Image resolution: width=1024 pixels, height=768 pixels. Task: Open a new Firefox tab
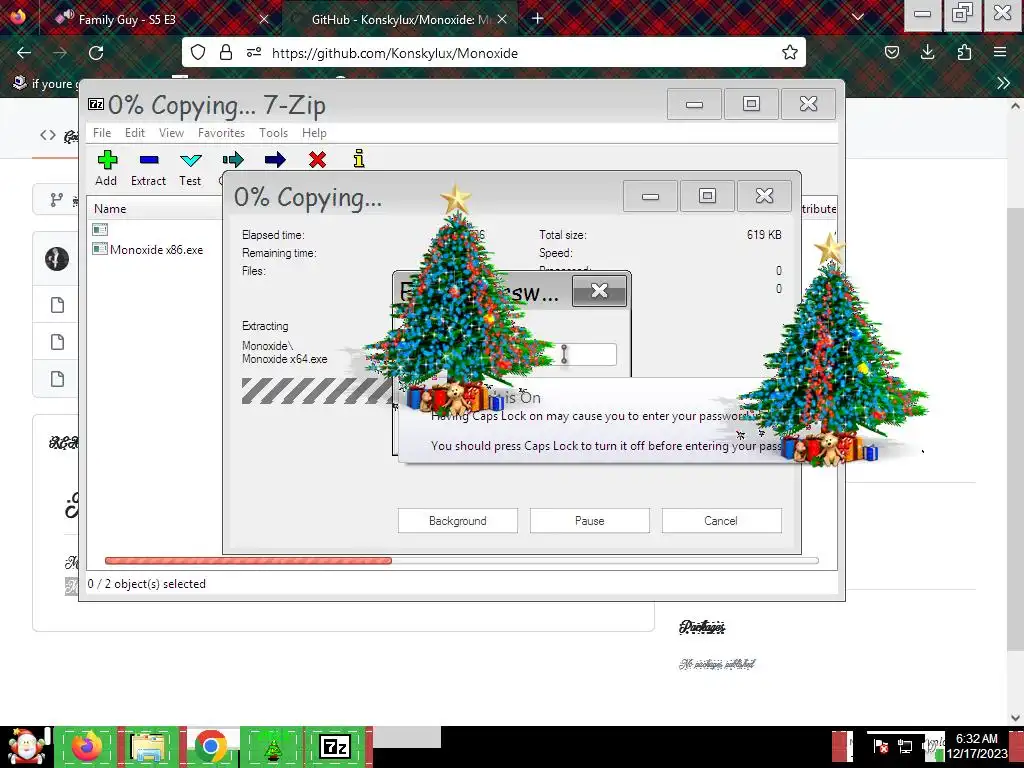(537, 18)
